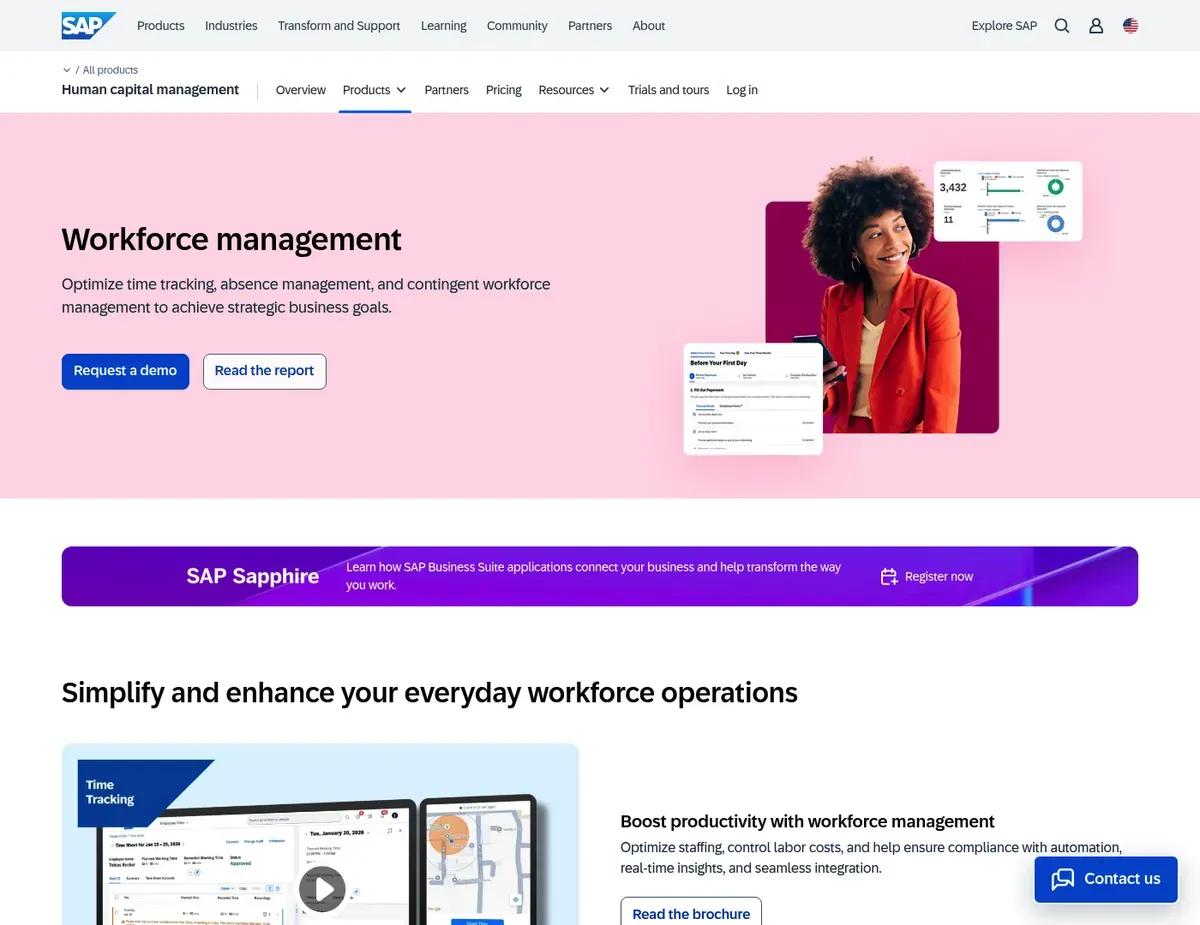The image size is (1200, 925).
Task: Click the Log in link
Action: coord(742,90)
